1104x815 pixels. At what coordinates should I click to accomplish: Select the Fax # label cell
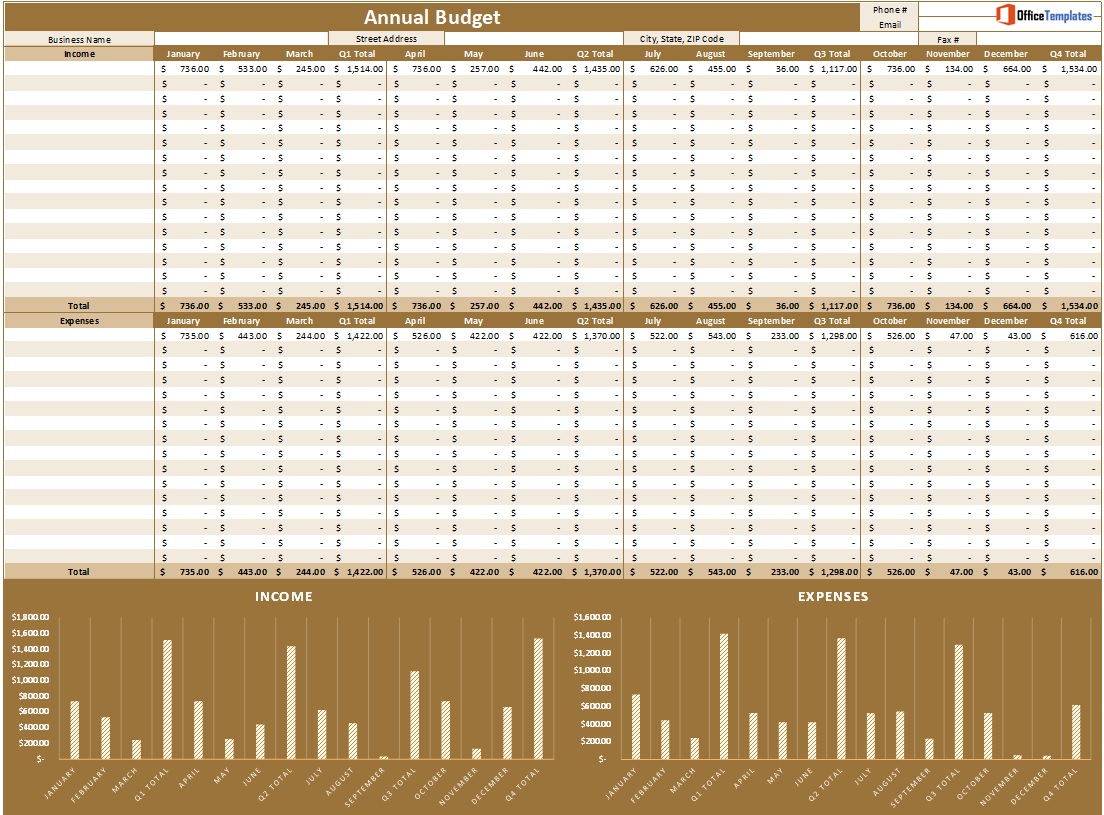[x=948, y=39]
